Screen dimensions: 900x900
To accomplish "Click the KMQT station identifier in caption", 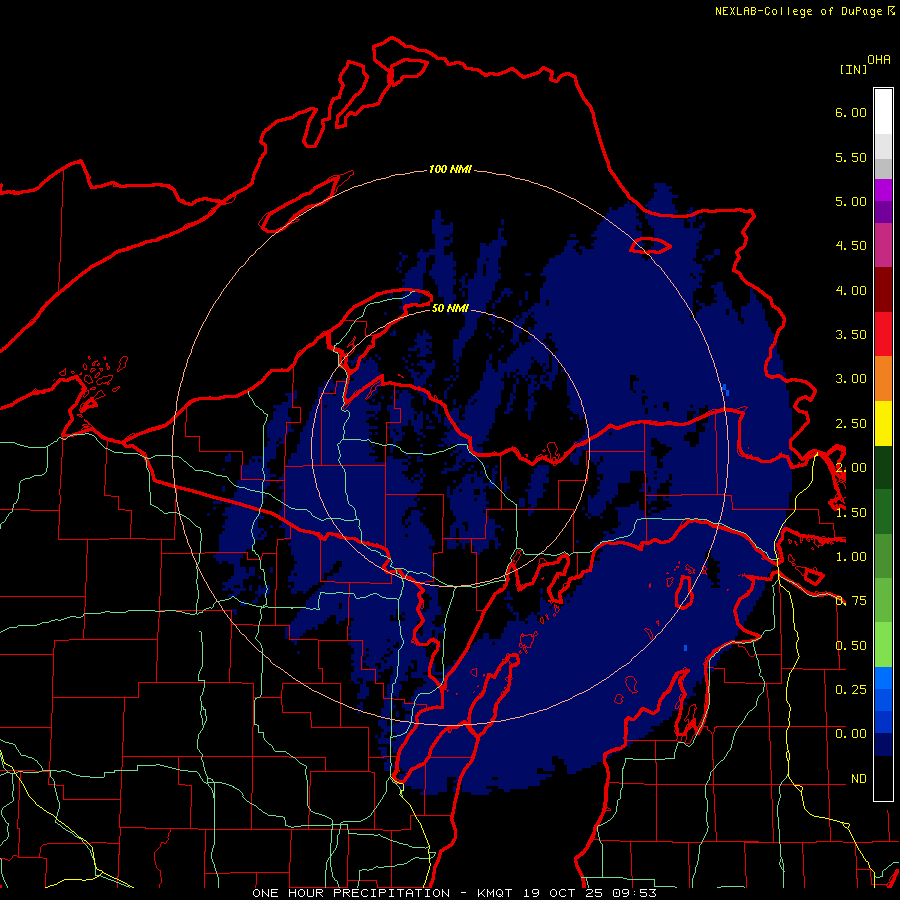I will point(494,893).
